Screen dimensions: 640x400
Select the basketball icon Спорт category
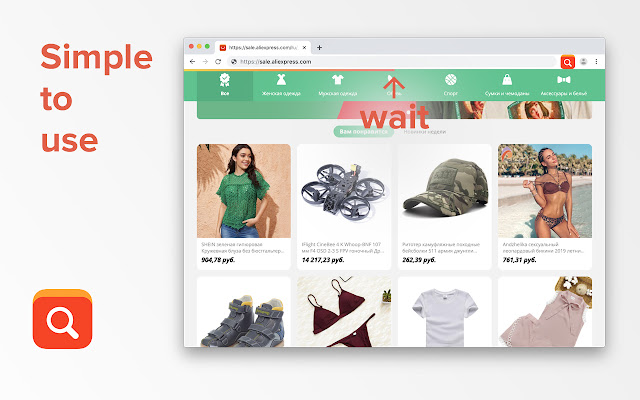[x=451, y=85]
